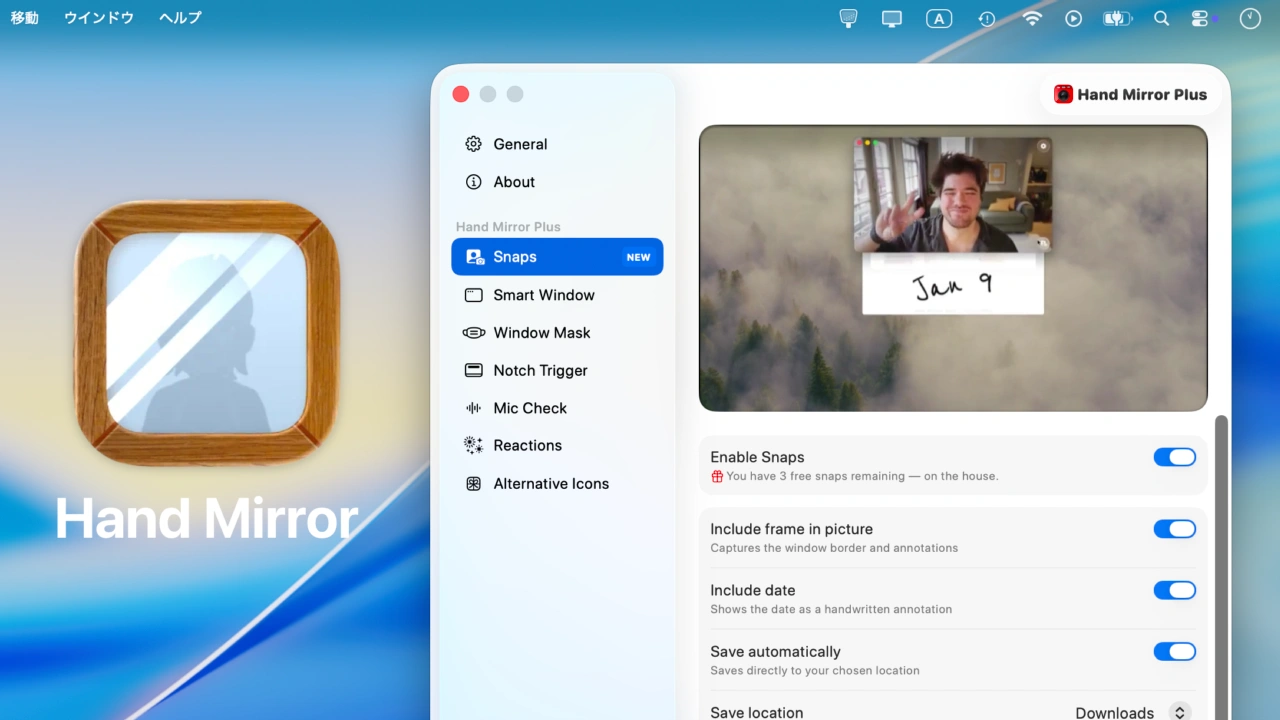Click the Window Mask icon

(473, 333)
